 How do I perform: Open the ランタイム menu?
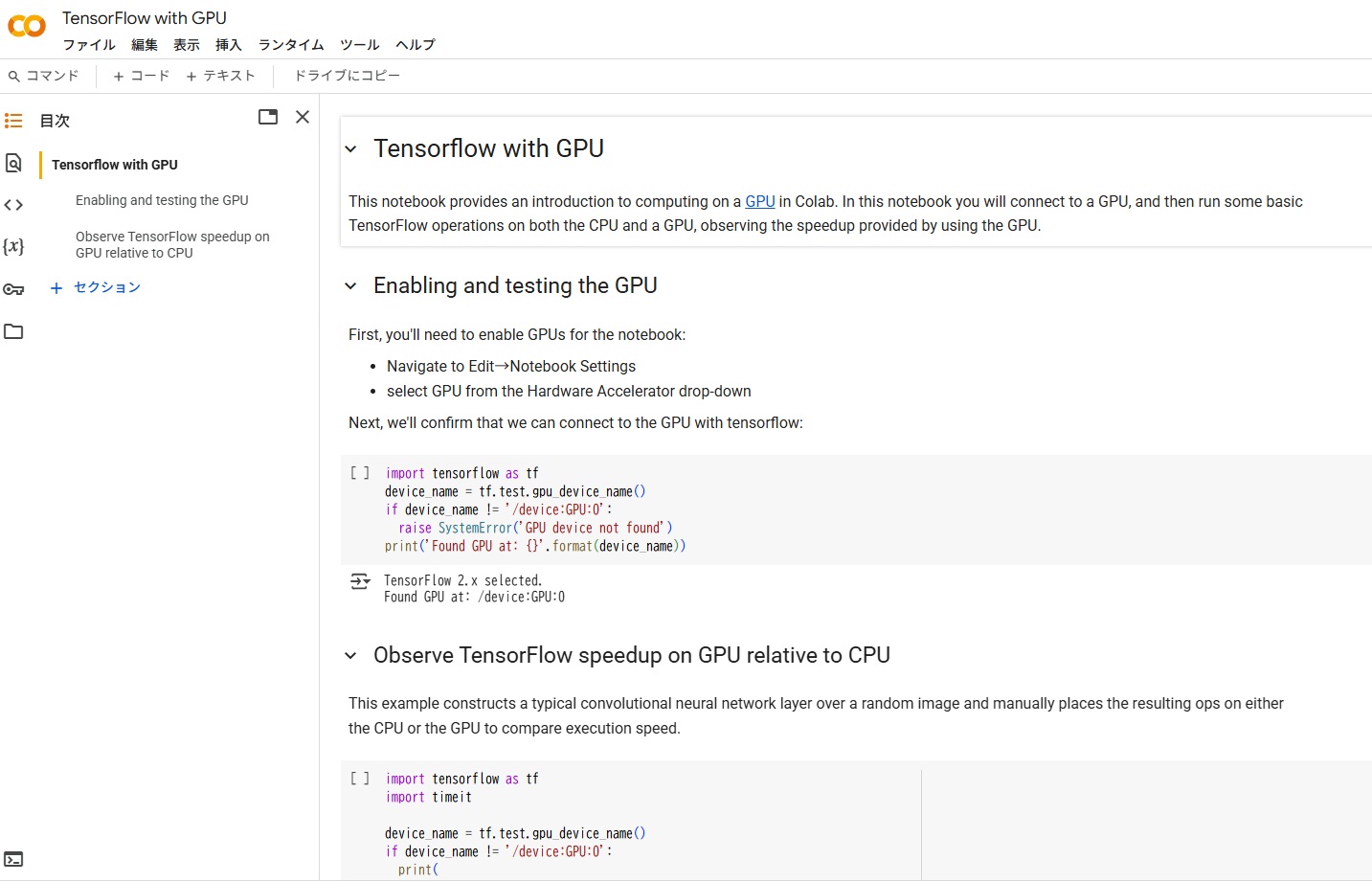click(291, 45)
